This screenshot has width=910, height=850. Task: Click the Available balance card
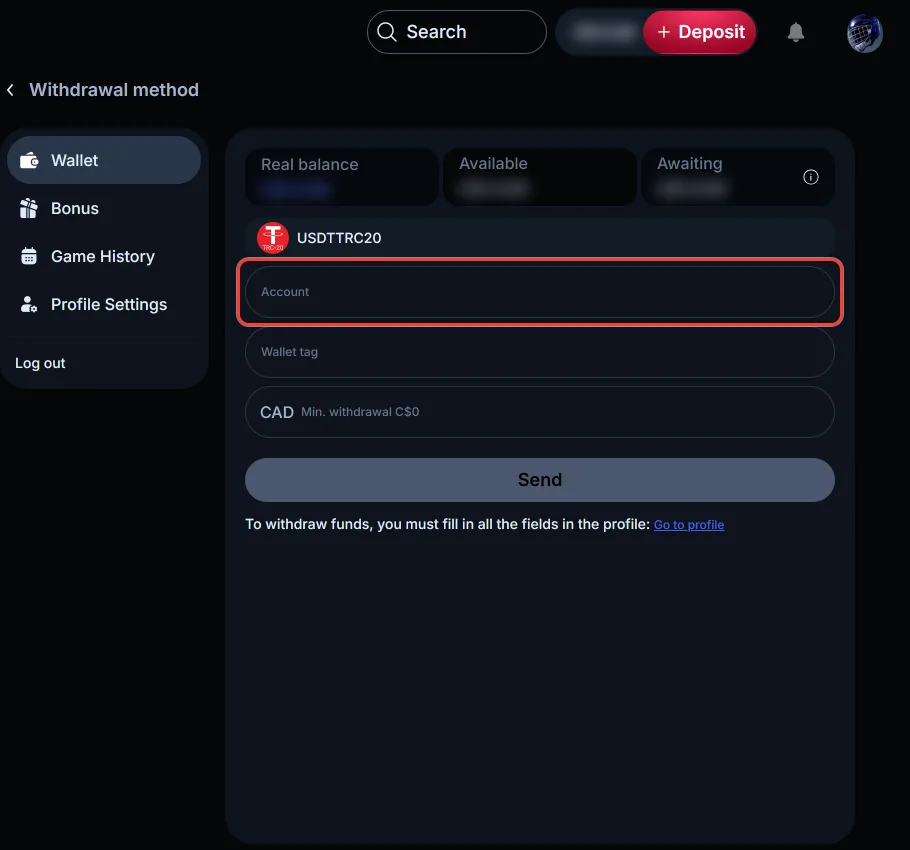tap(540, 176)
